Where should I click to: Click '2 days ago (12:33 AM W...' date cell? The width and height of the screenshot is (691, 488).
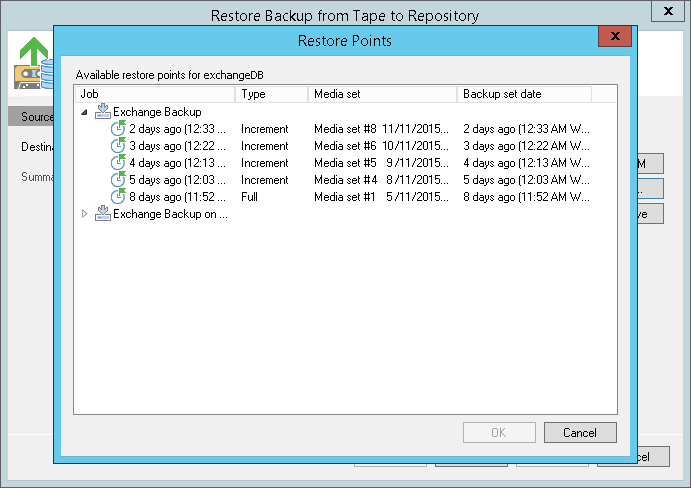526,129
